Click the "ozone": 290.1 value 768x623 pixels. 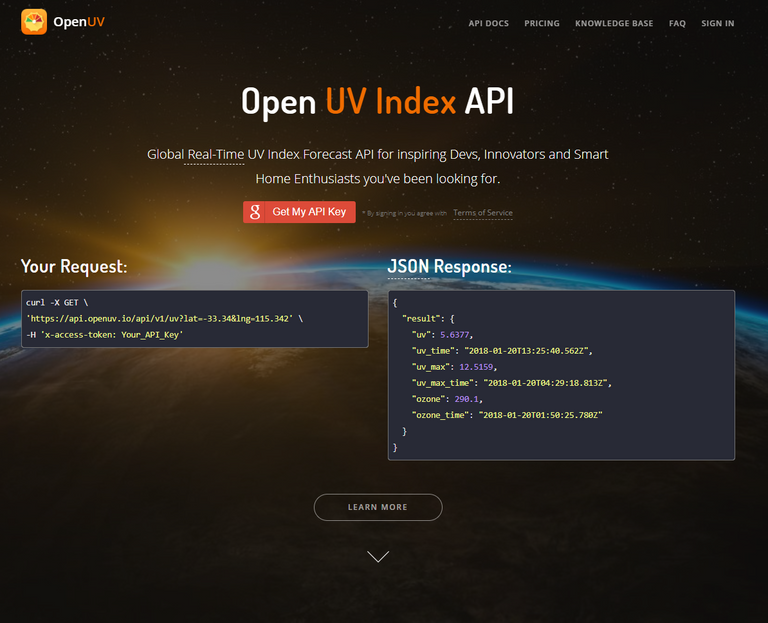467,399
